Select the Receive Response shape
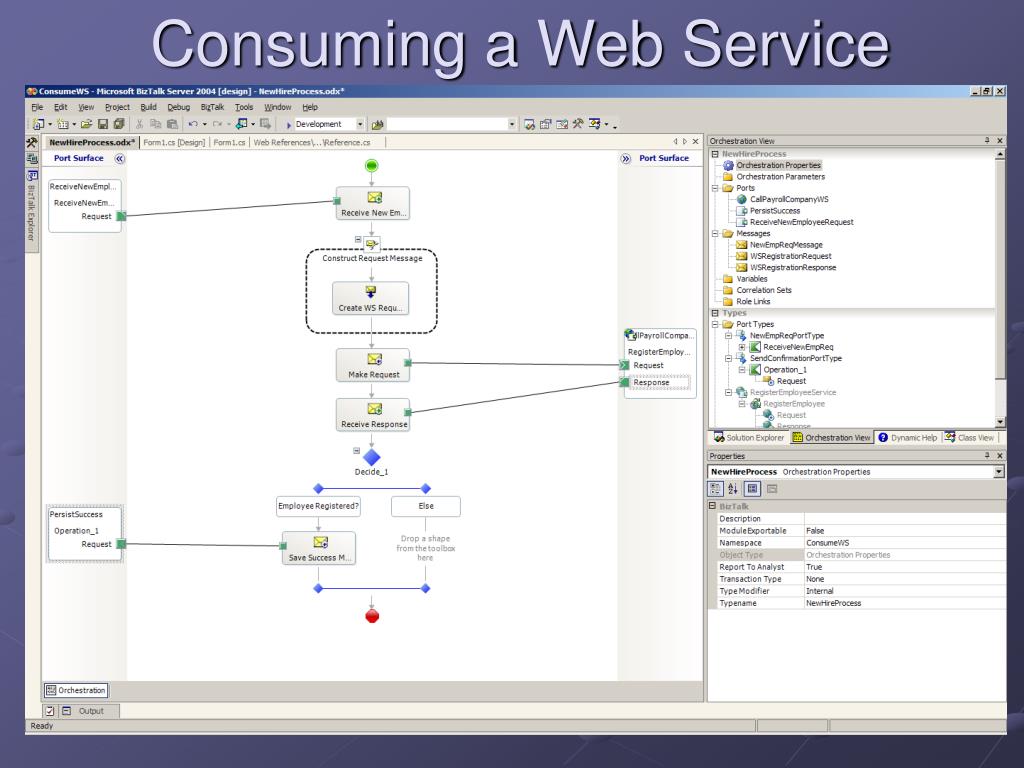This screenshot has height=768, width=1024. (x=373, y=415)
